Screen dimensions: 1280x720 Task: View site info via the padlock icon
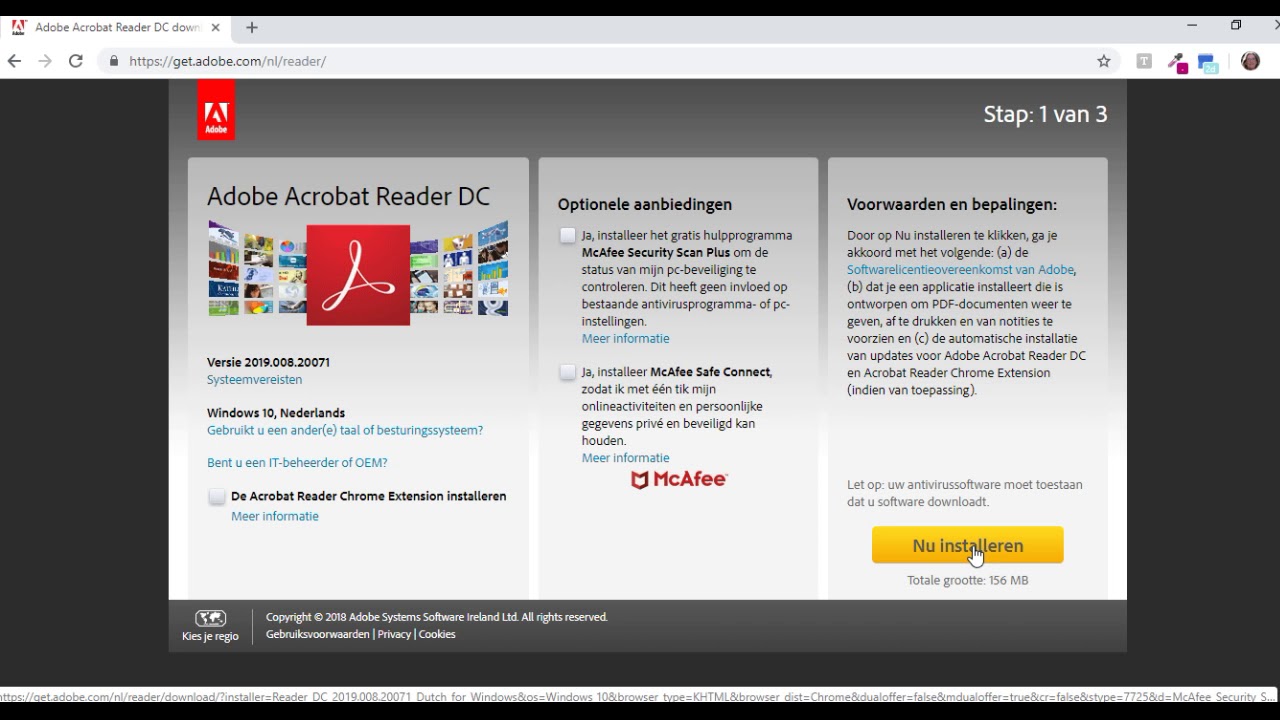pyautogui.click(x=113, y=61)
